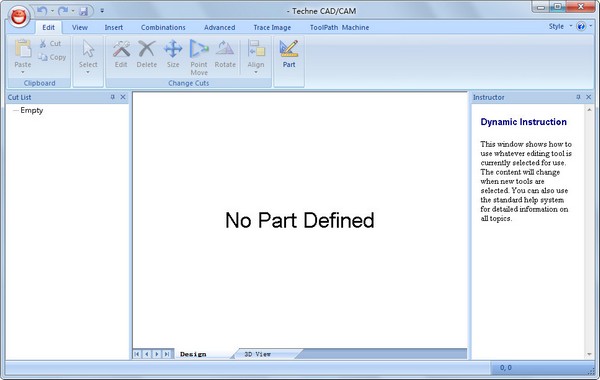
Task: Jump to first sheet tab arrow
Action: tap(137, 354)
